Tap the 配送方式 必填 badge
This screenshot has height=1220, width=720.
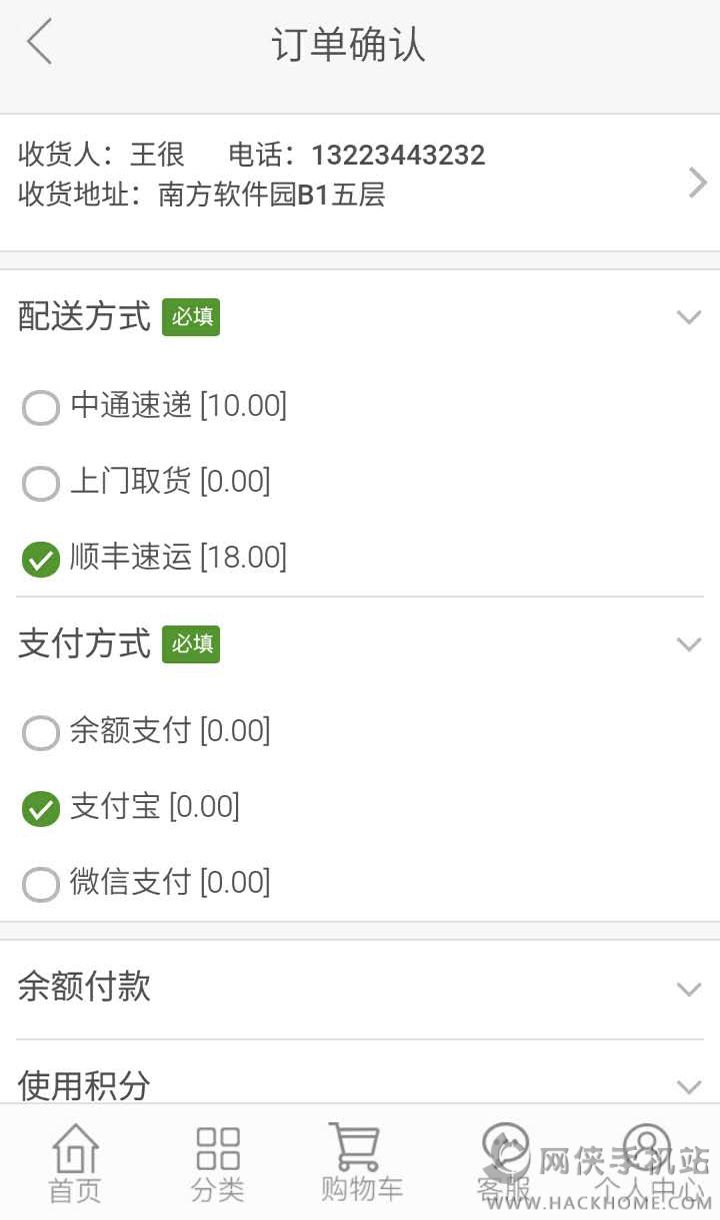[x=191, y=317]
